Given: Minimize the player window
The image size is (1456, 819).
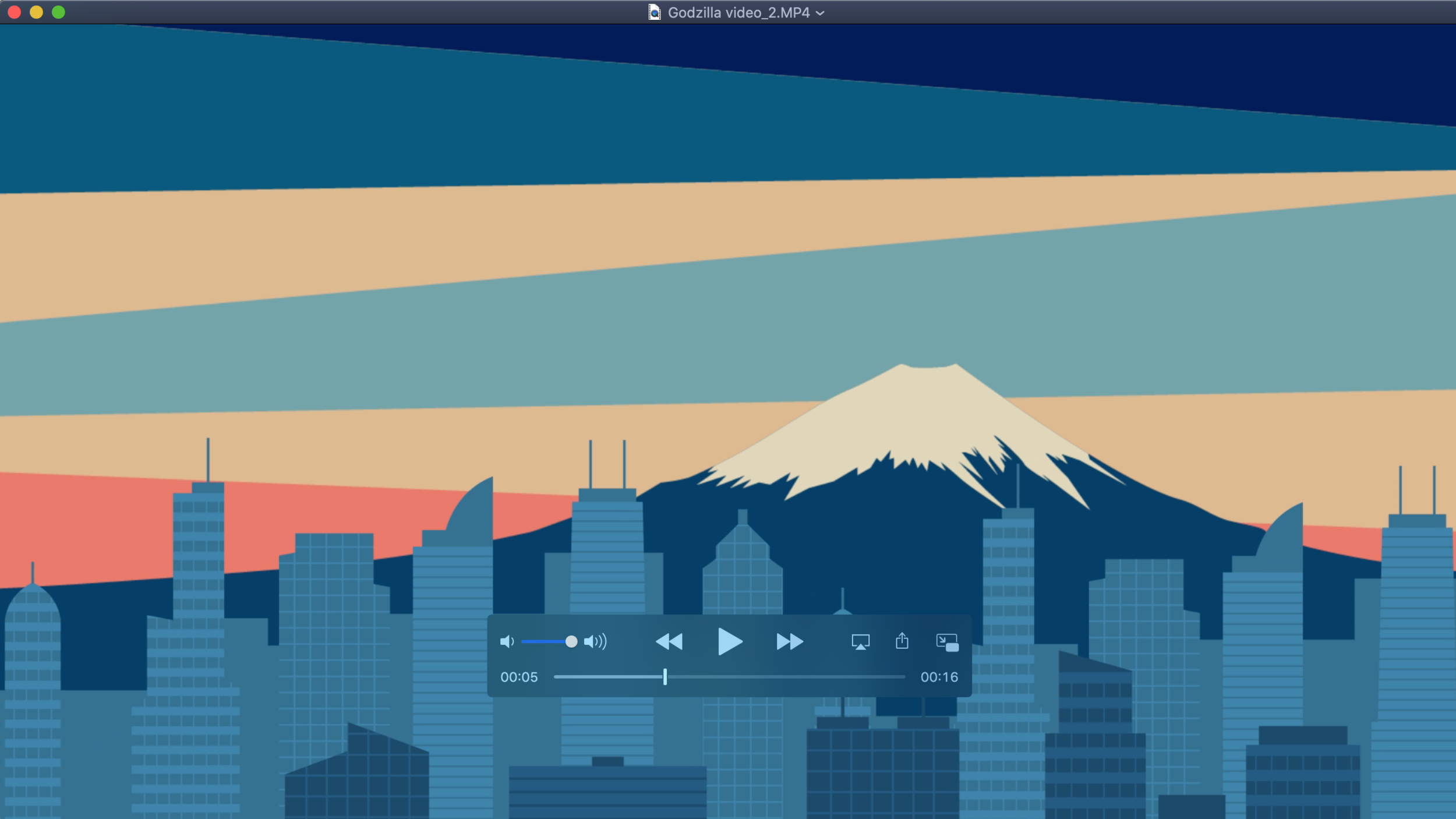Looking at the screenshot, I should [x=36, y=12].
